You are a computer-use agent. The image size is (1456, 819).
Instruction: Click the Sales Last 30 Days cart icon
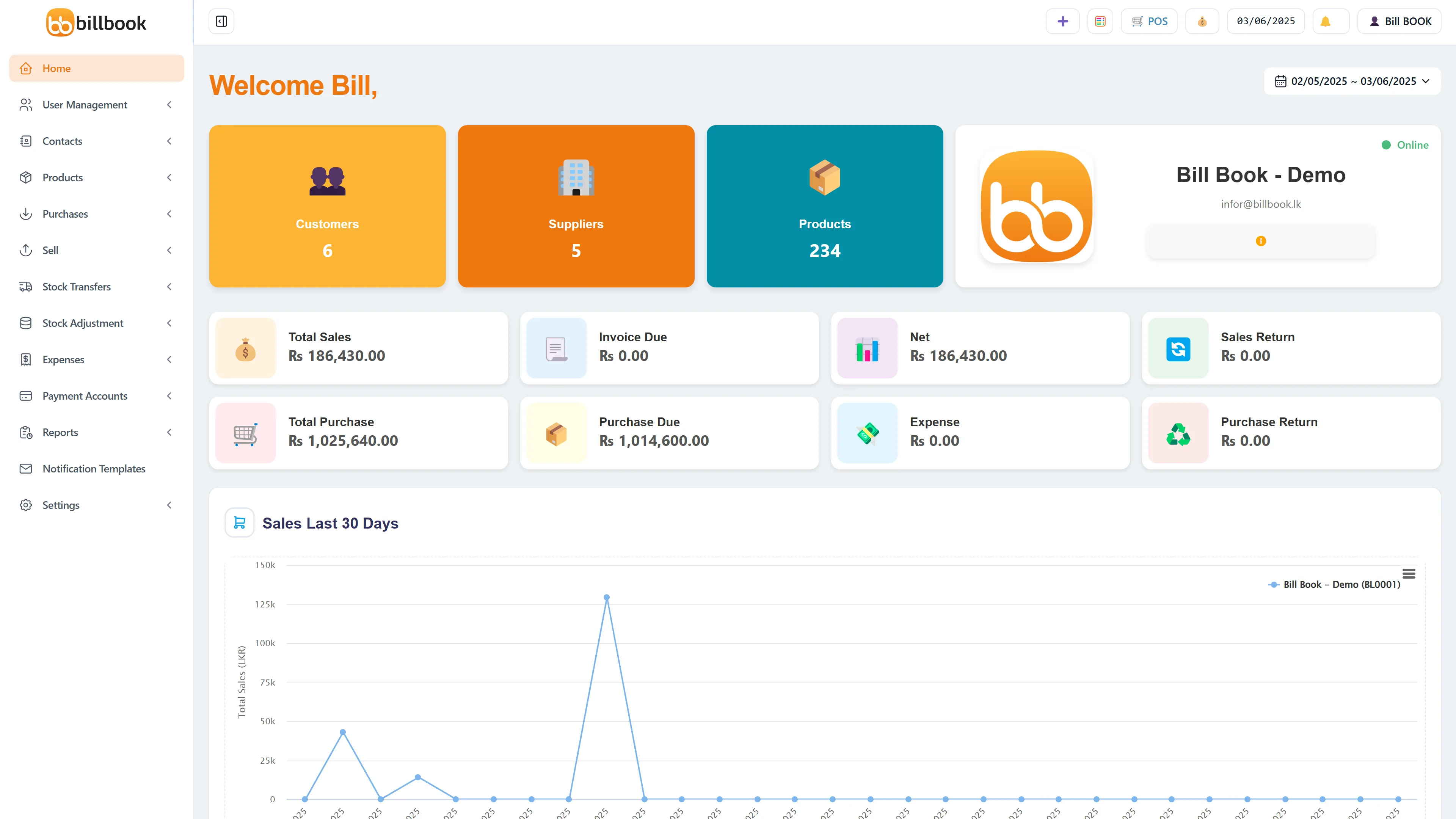coord(240,523)
